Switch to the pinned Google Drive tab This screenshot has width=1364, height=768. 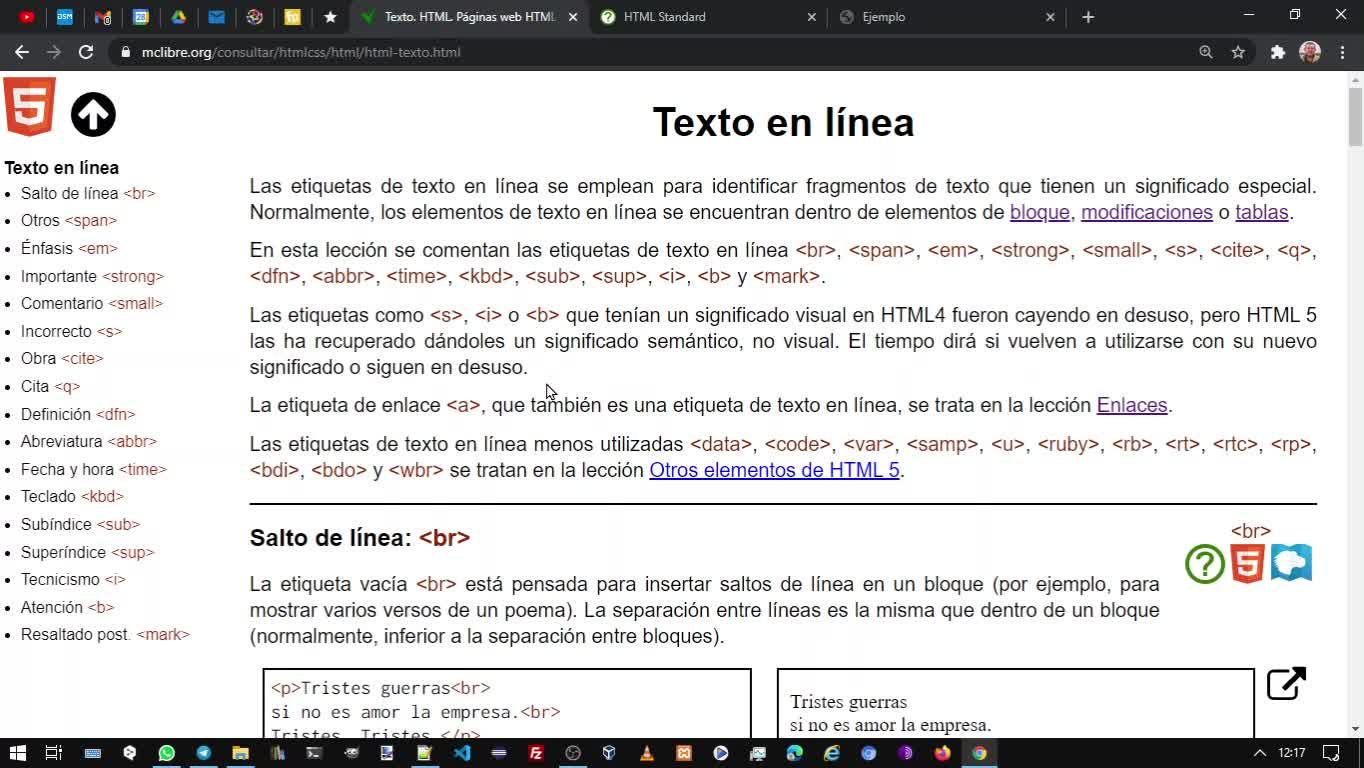(x=179, y=17)
